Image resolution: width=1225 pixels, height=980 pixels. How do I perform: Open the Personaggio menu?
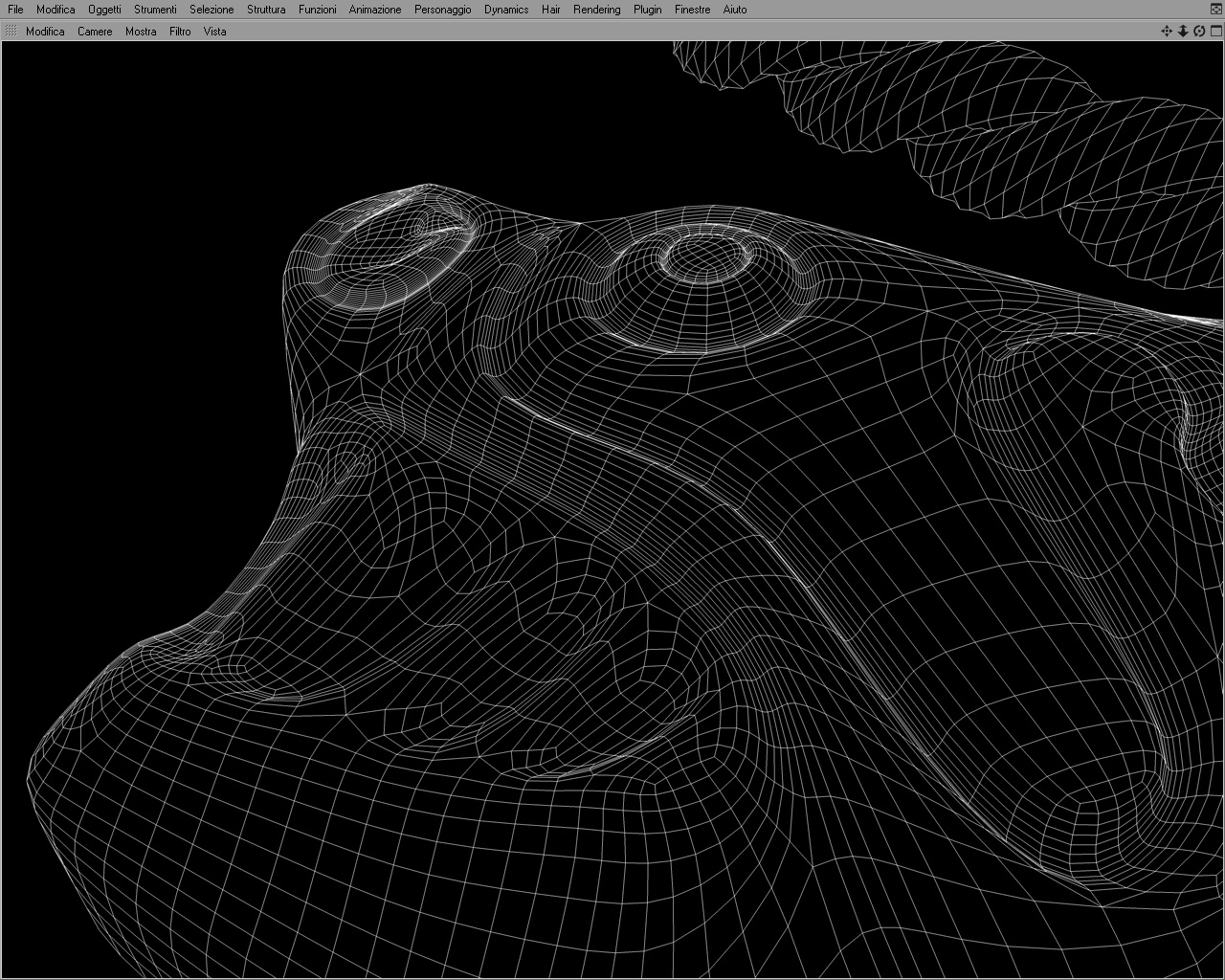tap(442, 10)
